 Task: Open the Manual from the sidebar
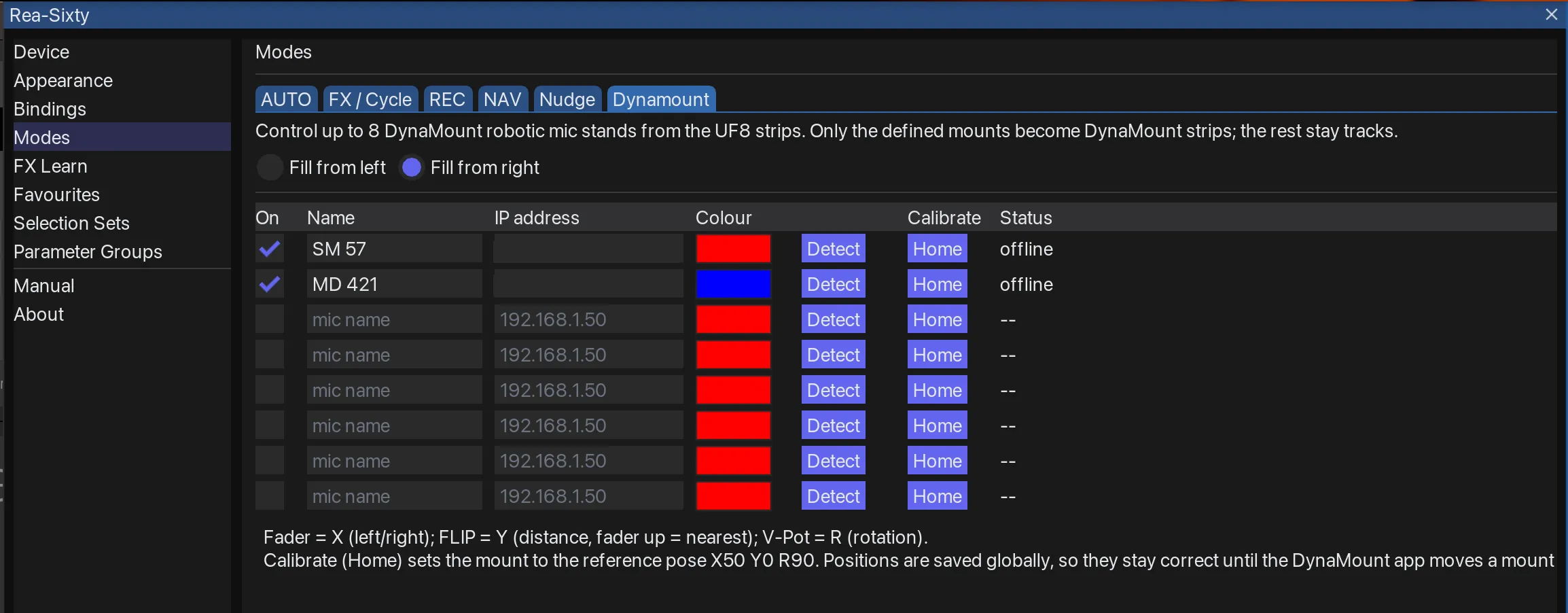(44, 286)
